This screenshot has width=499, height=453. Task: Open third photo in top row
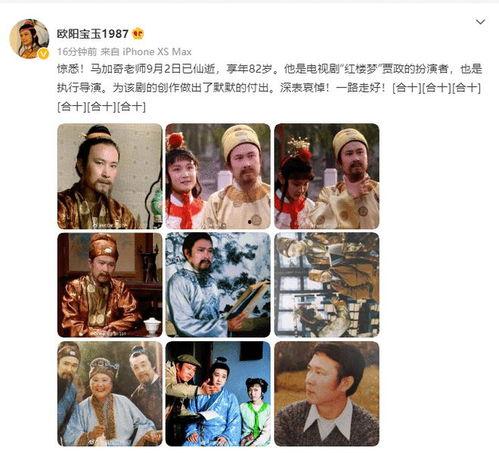point(327,176)
